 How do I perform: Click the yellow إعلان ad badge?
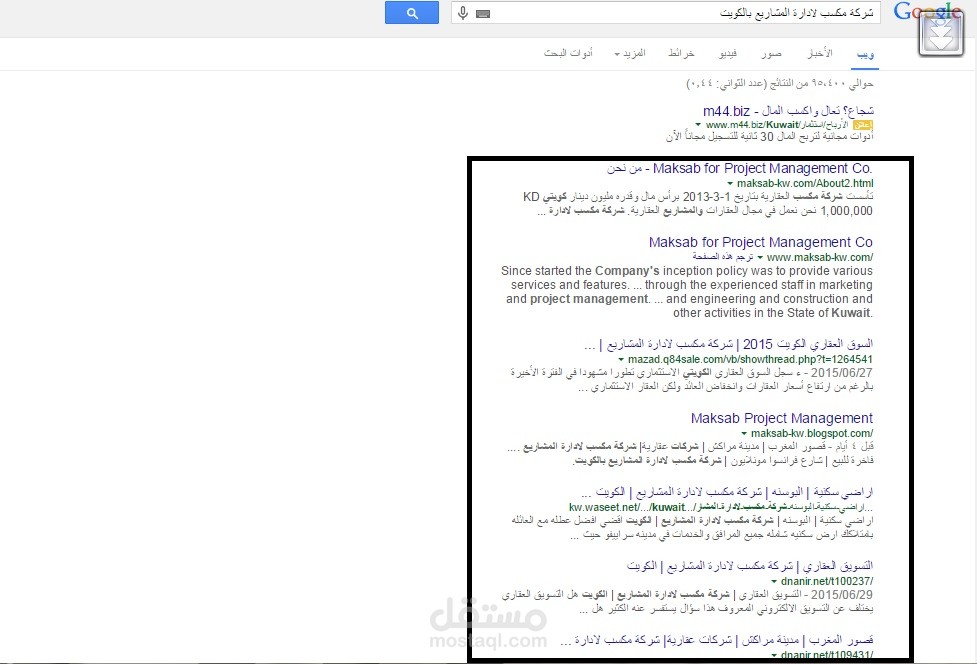[863, 125]
